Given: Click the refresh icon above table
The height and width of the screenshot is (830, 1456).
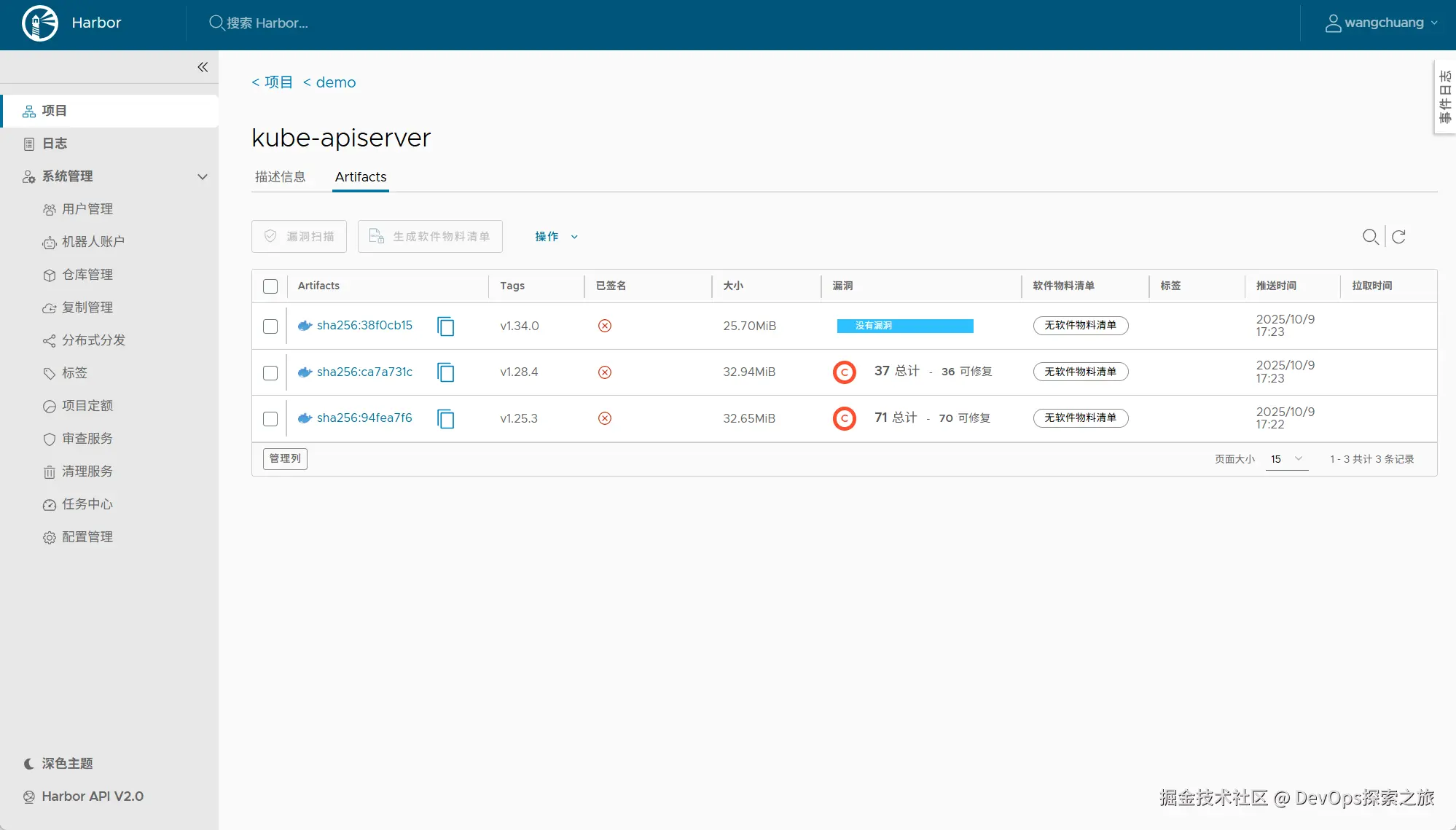Looking at the screenshot, I should [1398, 237].
